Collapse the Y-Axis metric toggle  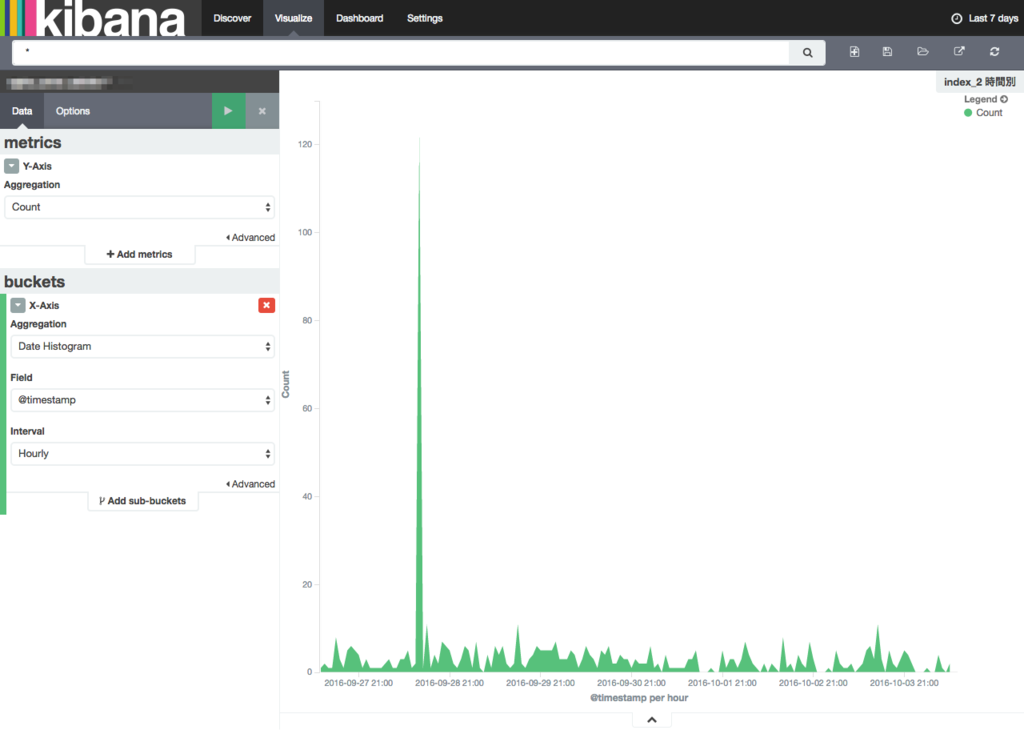point(11,166)
